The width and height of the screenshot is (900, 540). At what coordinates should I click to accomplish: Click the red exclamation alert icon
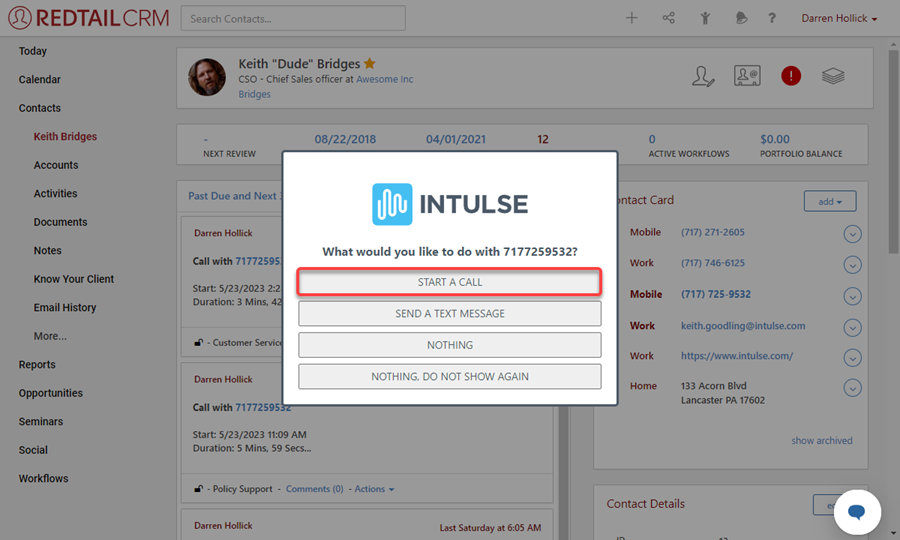coord(791,76)
